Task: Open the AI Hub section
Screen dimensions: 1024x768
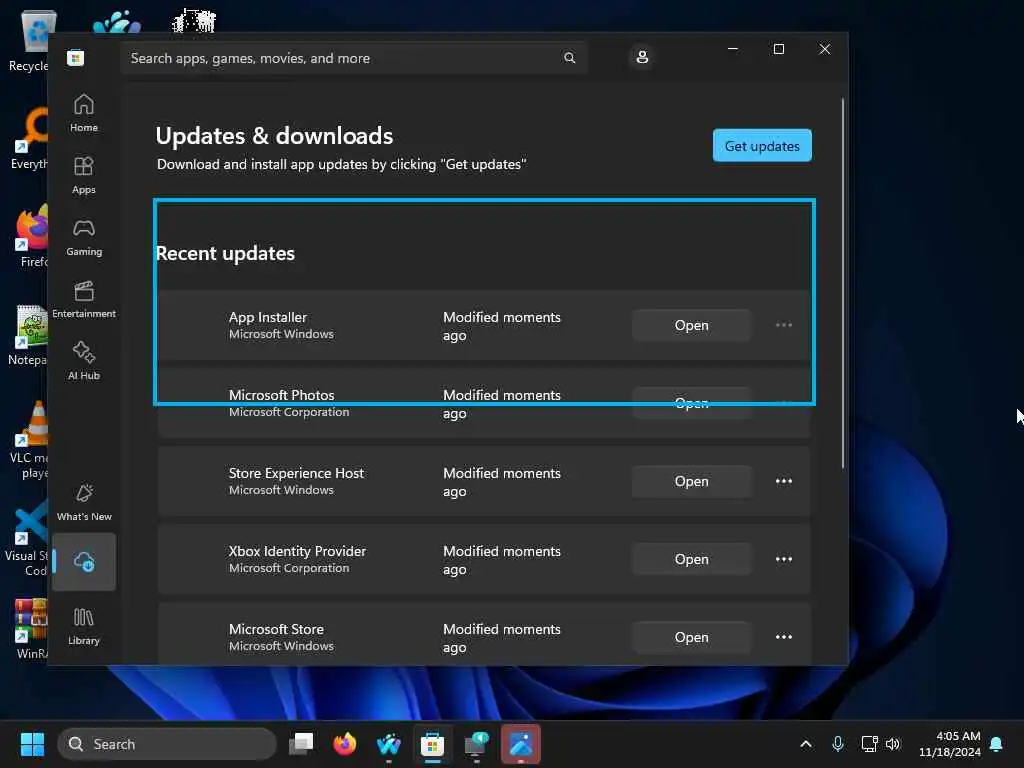Action: [84, 361]
